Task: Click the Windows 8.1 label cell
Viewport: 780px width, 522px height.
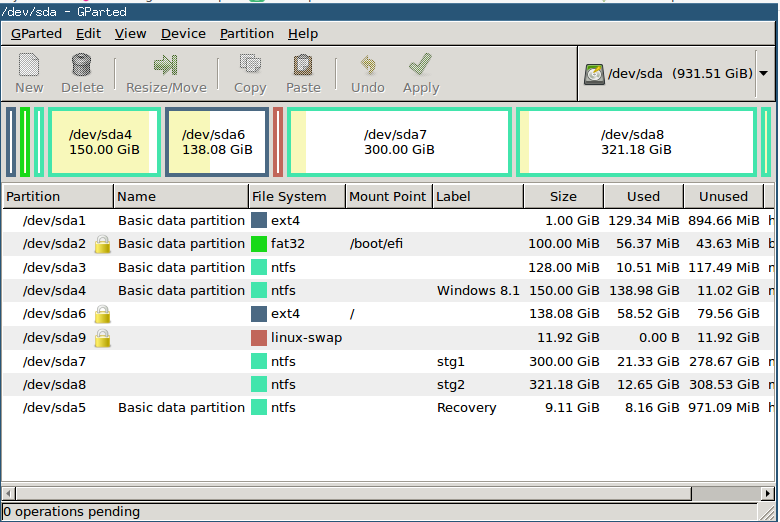Action: [478, 291]
